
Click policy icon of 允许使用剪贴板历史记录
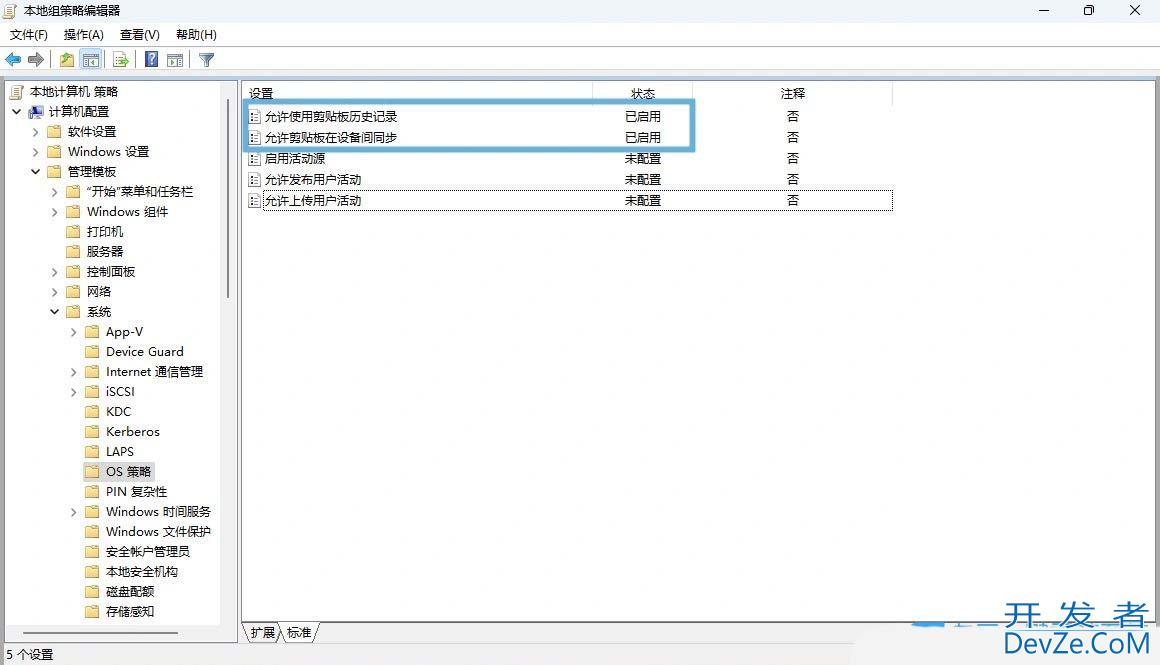[x=254, y=117]
